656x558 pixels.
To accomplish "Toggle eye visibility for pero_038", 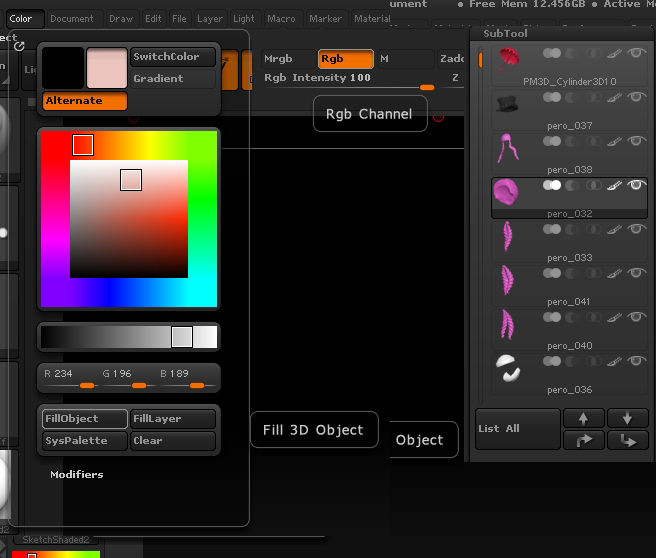I will tap(636, 141).
